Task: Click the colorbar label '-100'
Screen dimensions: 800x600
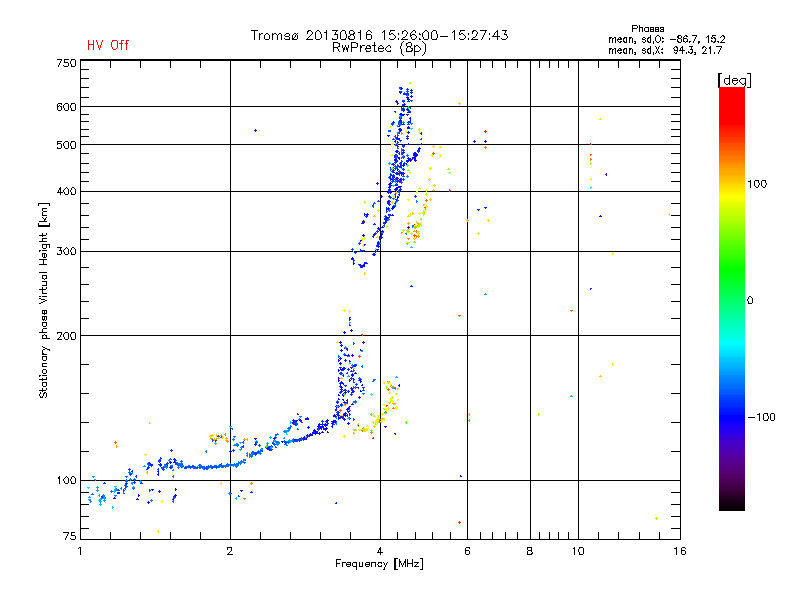Action: tap(761, 417)
